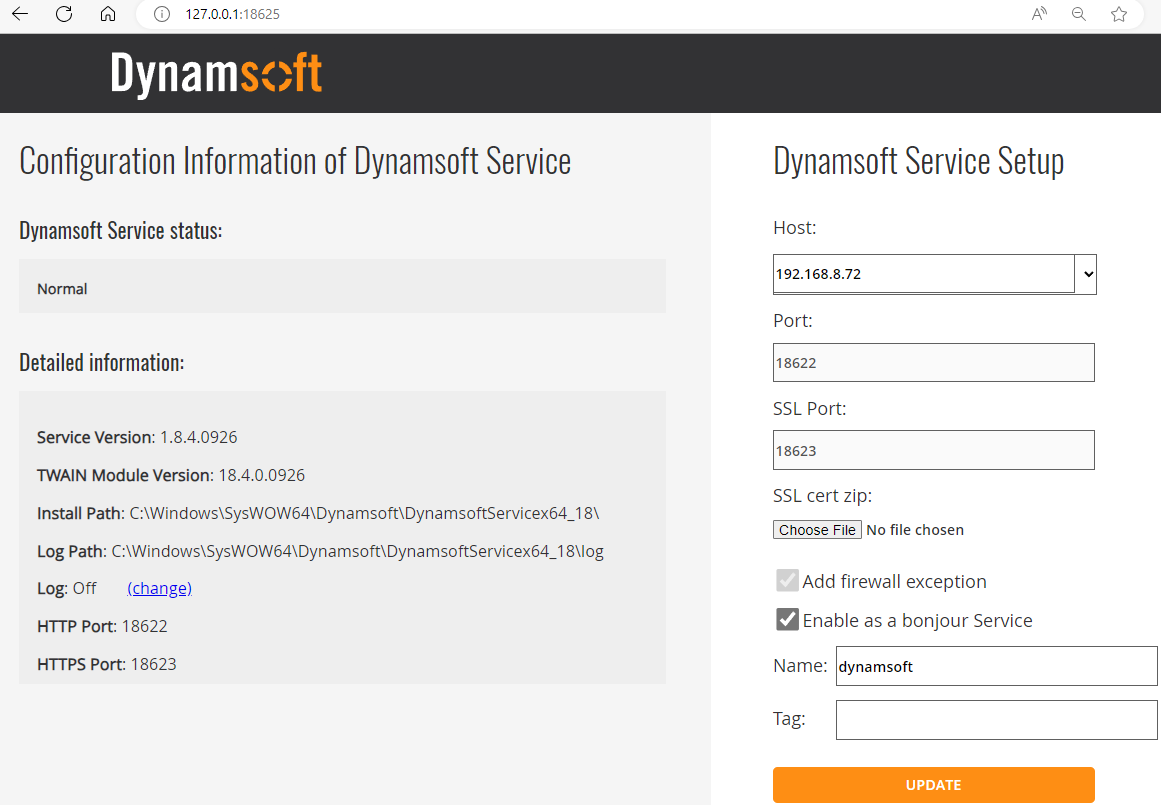Click the Host IP address text box
The height and width of the screenshot is (805, 1161).
tap(922, 273)
